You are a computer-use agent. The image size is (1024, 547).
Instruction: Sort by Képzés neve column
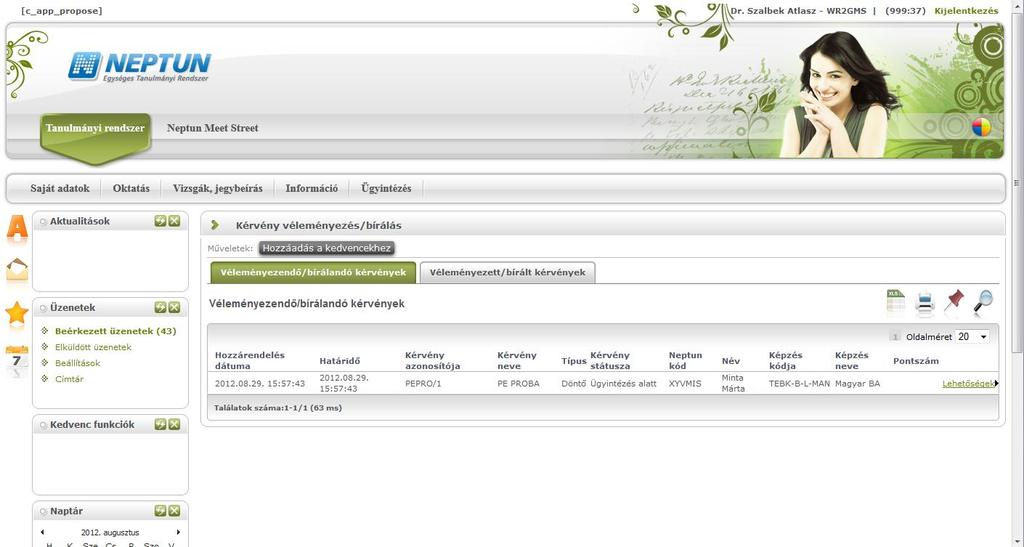pyautogui.click(x=852, y=360)
